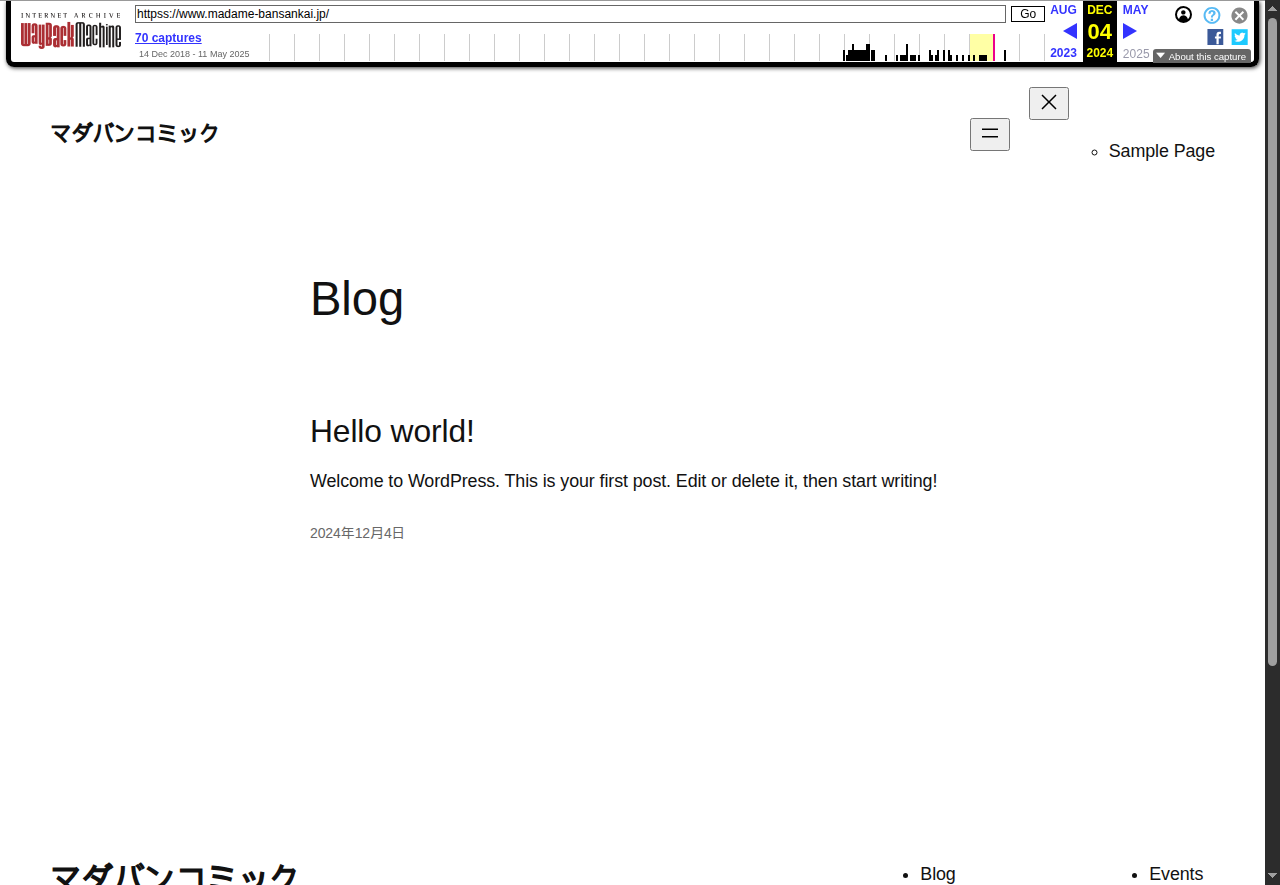Open the hamburger navigation menu
The image size is (1280, 885).
[x=989, y=134]
